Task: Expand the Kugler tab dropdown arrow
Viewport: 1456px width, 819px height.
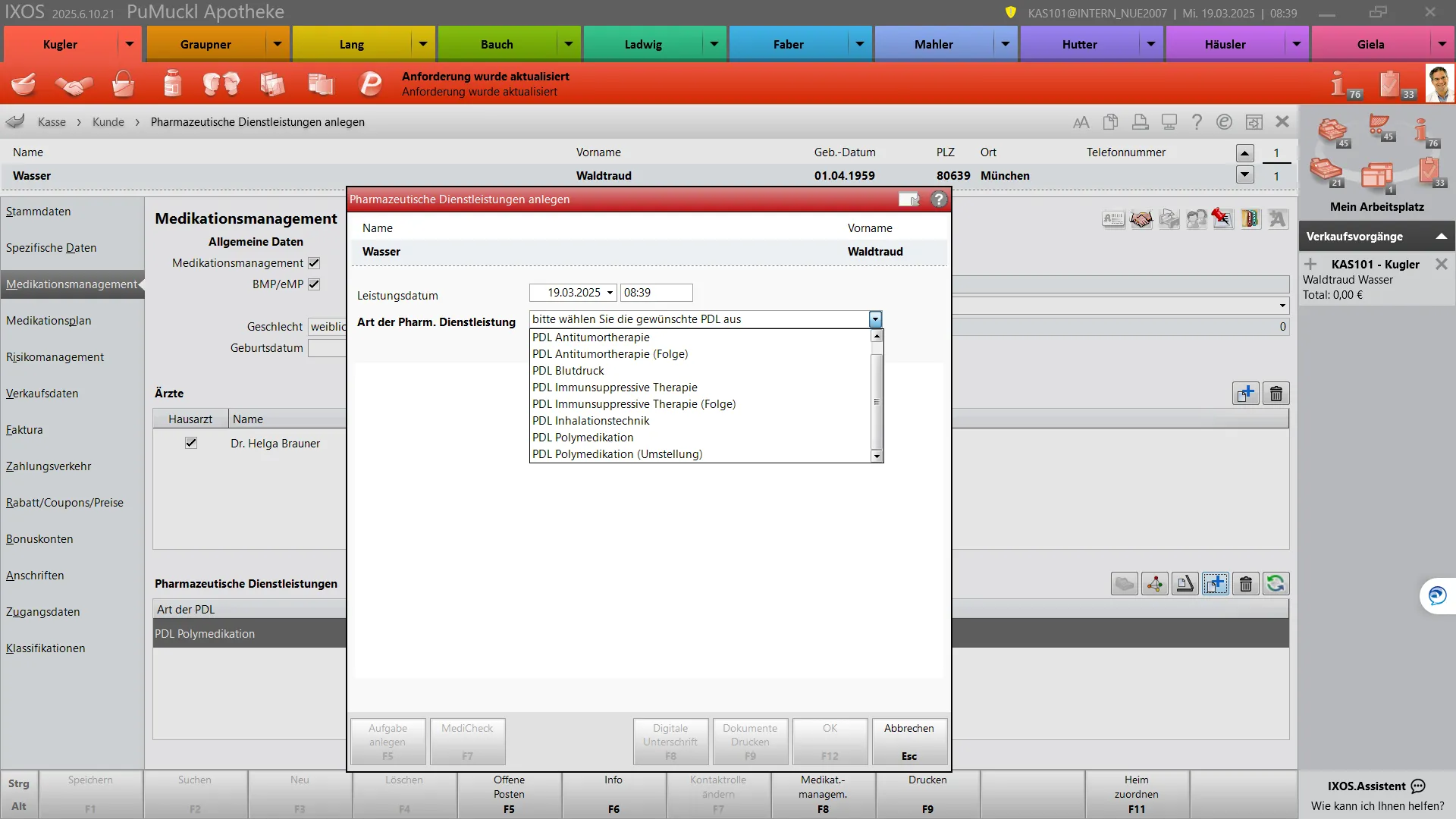Action: 130,45
